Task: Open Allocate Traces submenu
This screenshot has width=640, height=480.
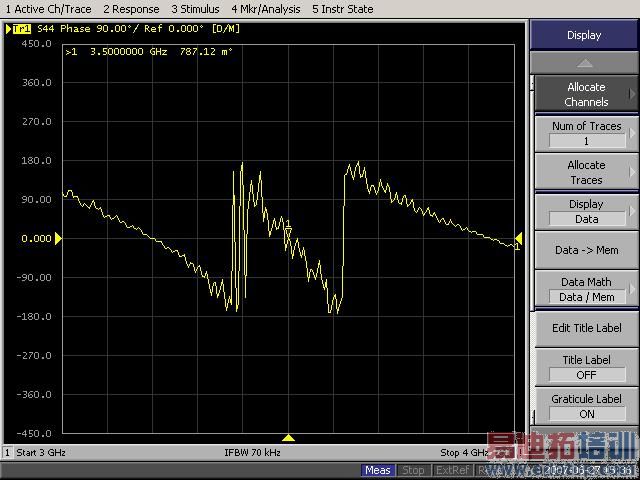Action: pyautogui.click(x=586, y=172)
